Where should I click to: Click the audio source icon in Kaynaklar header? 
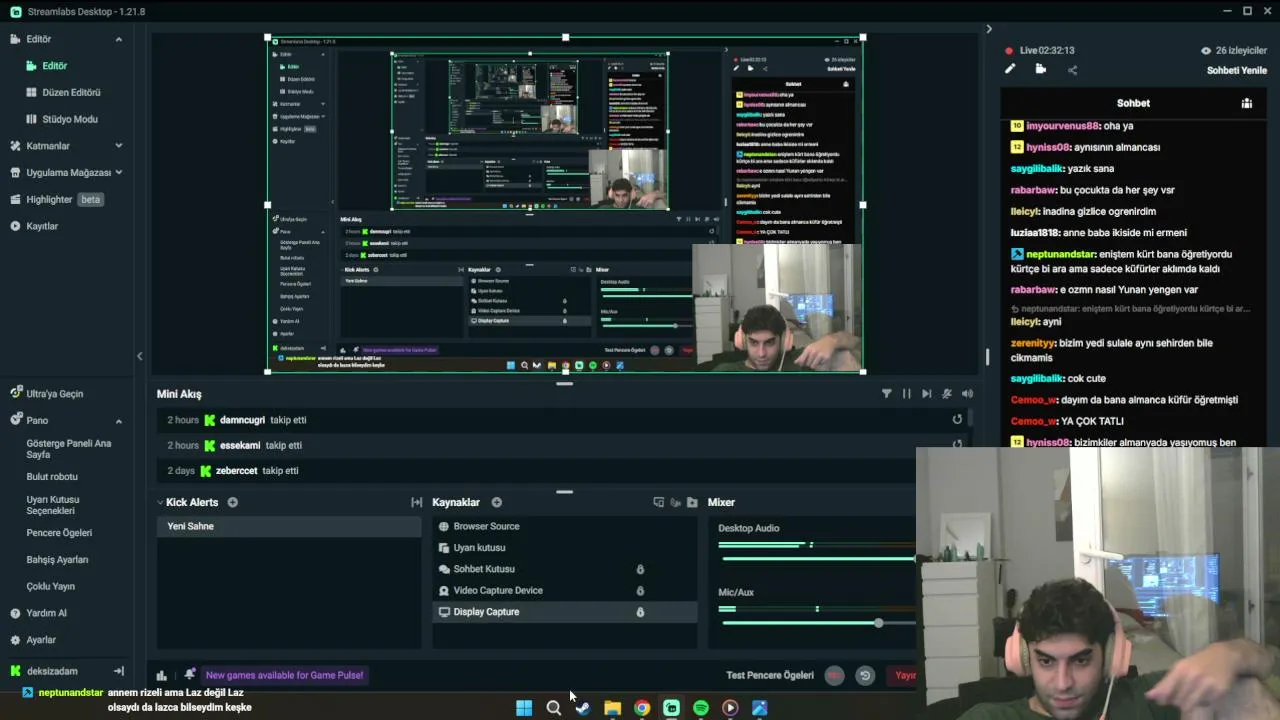(675, 502)
